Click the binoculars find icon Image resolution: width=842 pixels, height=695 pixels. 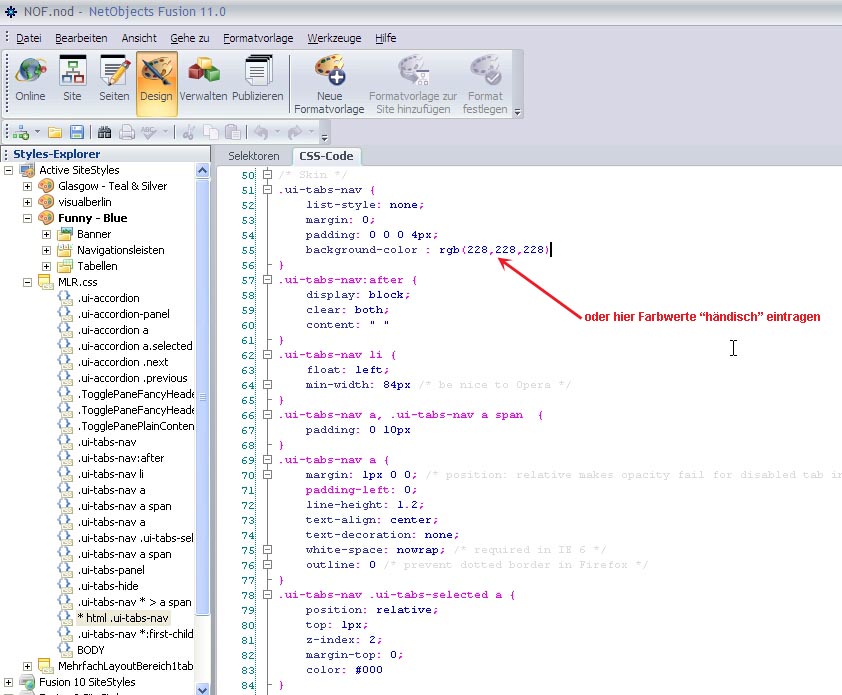click(103, 132)
